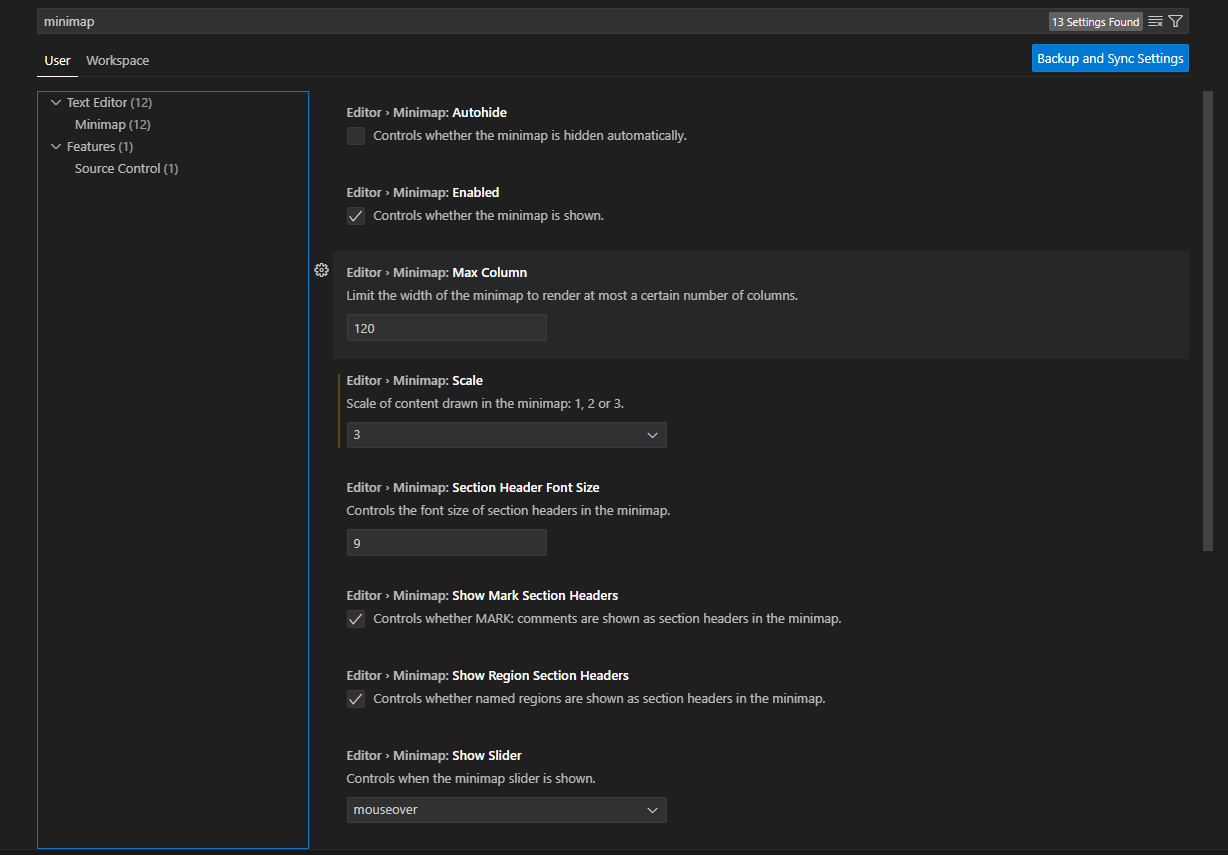Viewport: 1228px width, 855px height.
Task: Clear the settings search input icon
Action: pyautogui.click(x=1155, y=21)
